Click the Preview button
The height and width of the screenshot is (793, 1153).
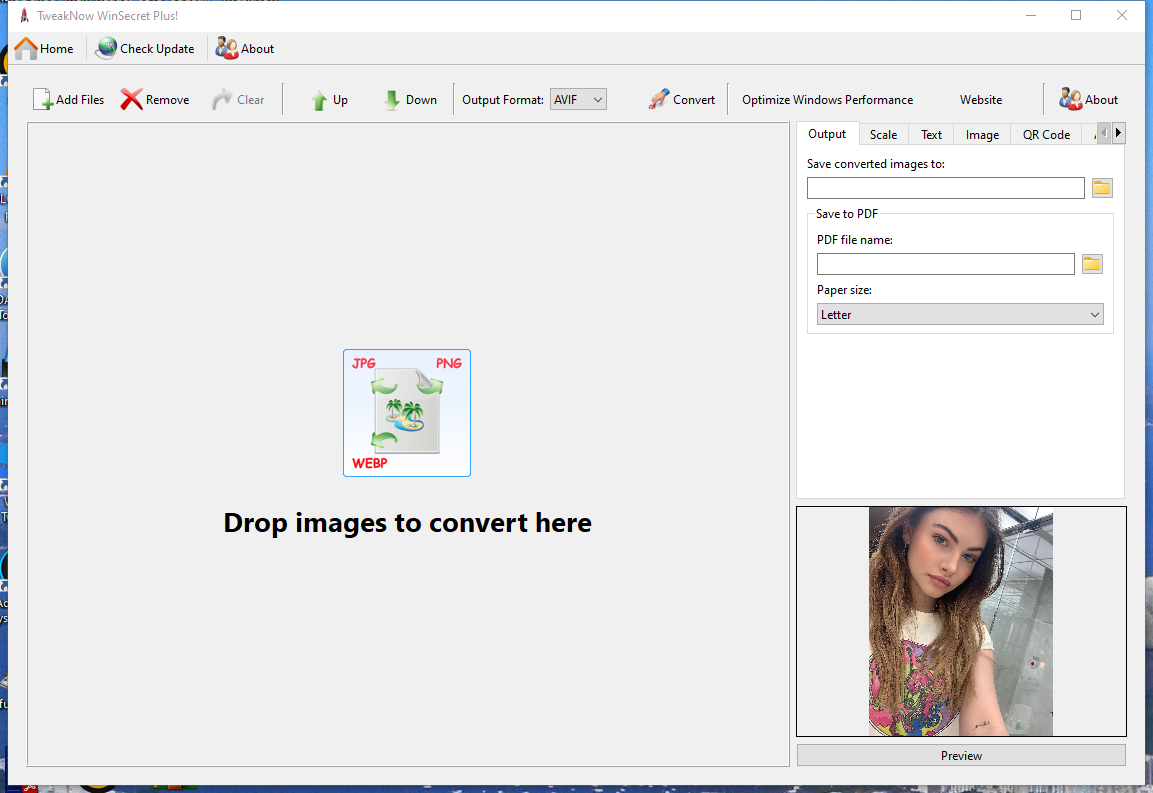(961, 755)
